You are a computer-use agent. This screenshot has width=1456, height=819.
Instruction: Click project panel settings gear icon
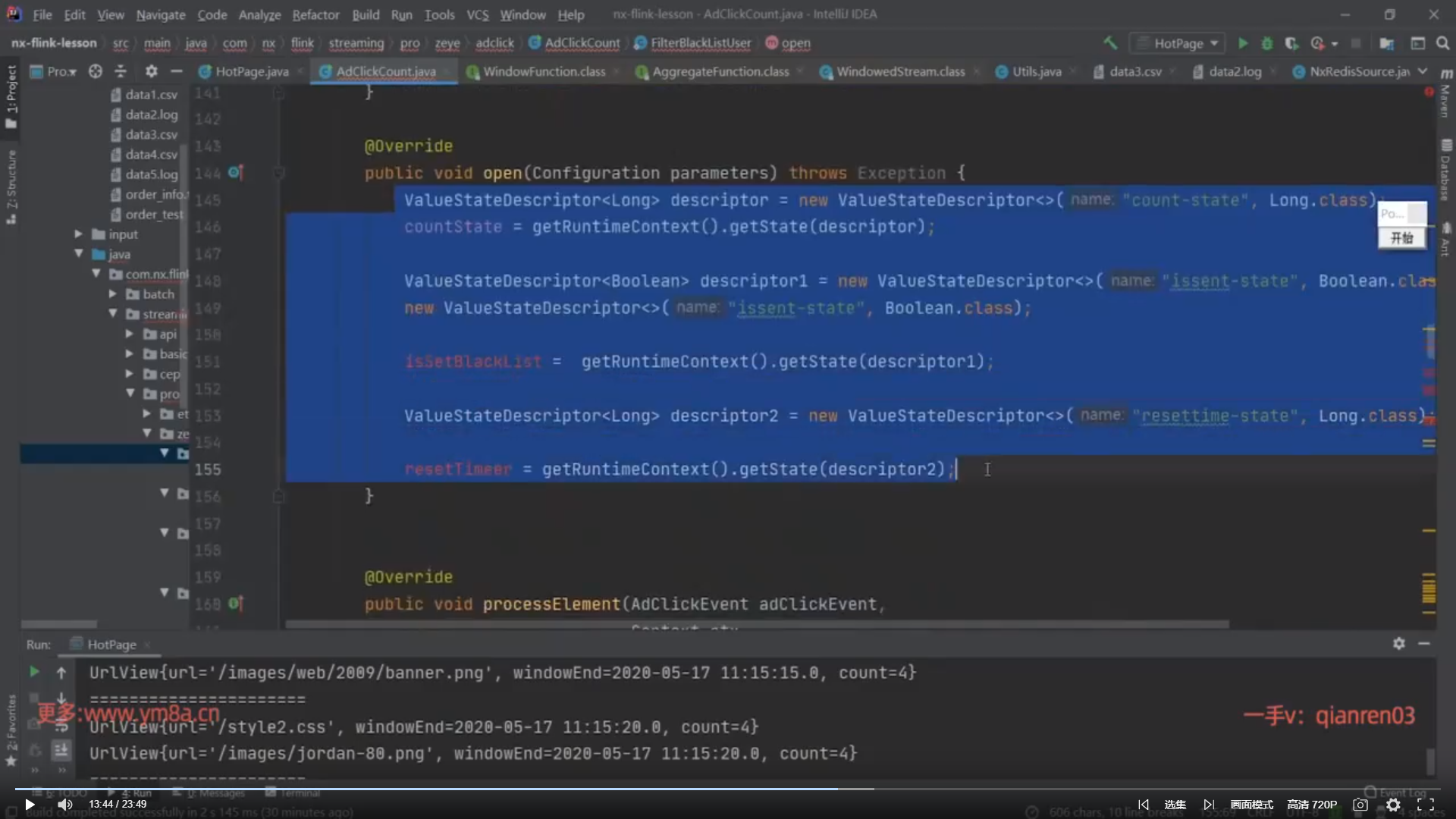[151, 71]
